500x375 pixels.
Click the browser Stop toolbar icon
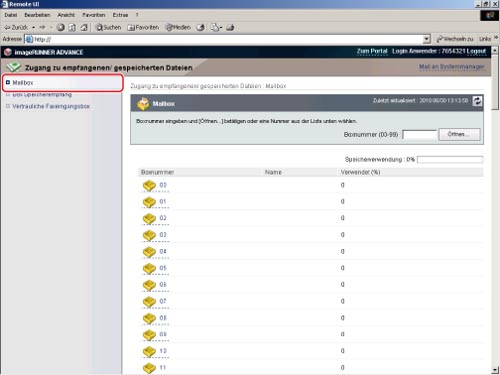coord(60,27)
